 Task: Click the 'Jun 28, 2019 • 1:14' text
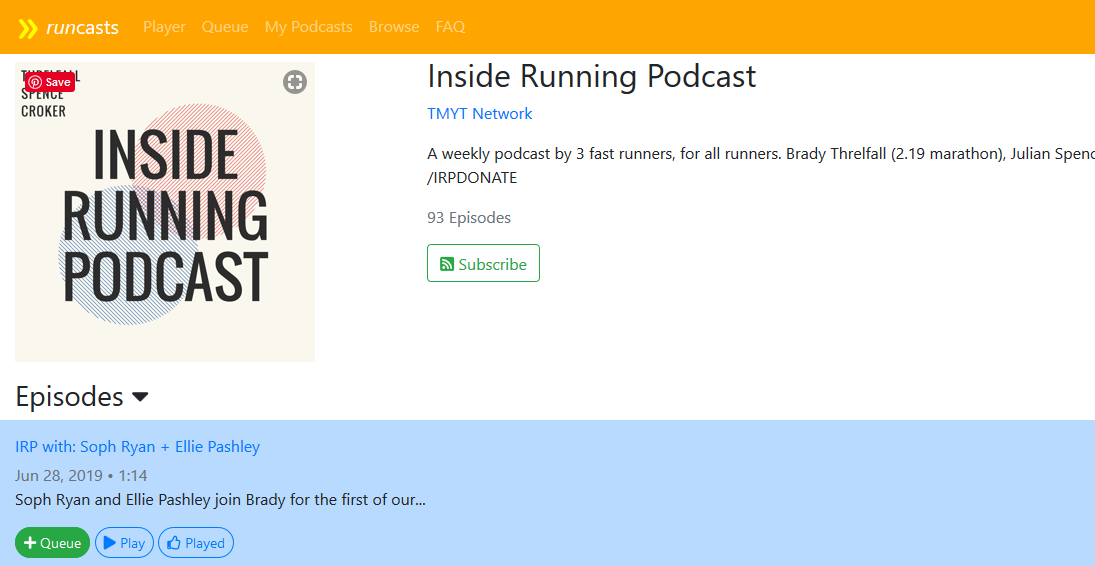(81, 476)
